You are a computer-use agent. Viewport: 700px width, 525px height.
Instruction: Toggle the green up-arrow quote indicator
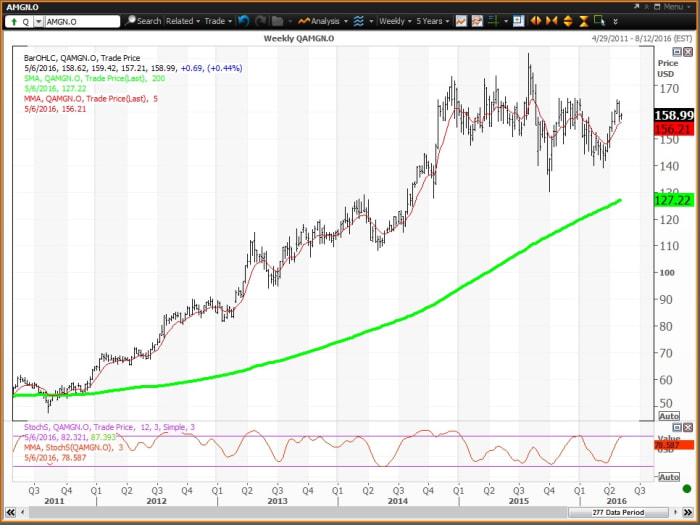(11, 20)
